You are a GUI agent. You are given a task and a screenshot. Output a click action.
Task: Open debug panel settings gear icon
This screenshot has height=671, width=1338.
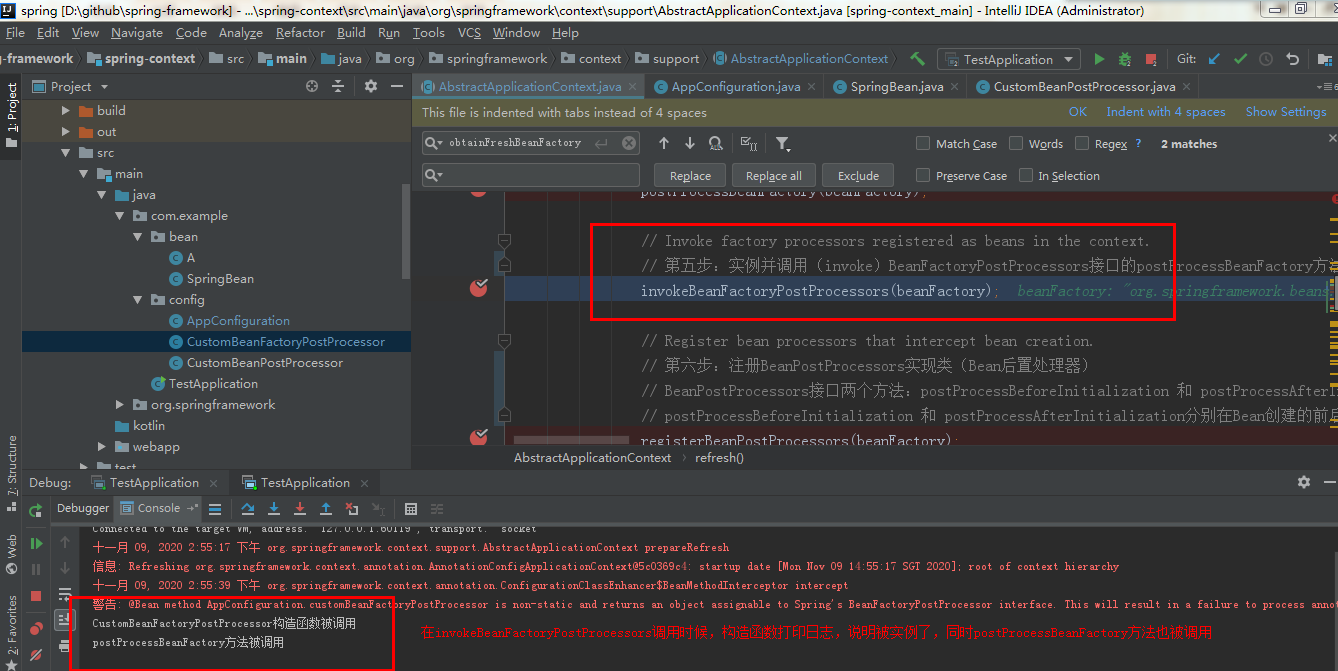1303,482
